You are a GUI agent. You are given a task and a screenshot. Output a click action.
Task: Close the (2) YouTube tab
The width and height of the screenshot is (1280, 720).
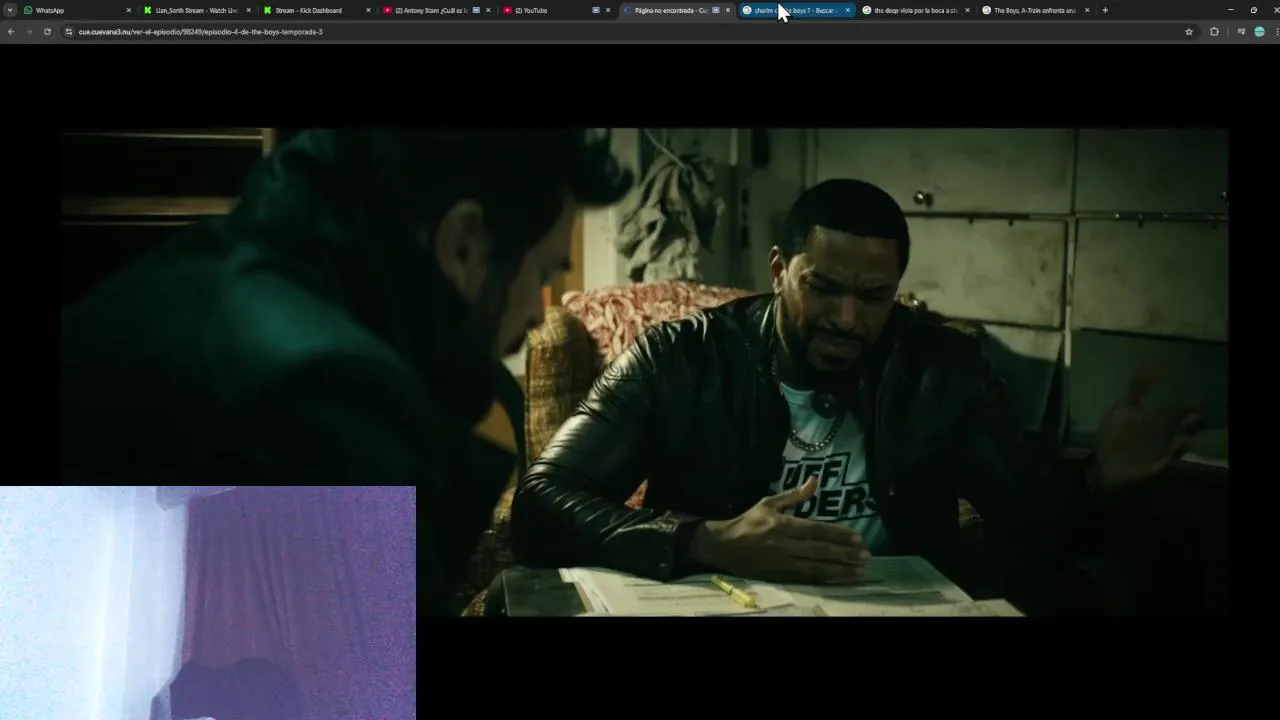click(608, 10)
